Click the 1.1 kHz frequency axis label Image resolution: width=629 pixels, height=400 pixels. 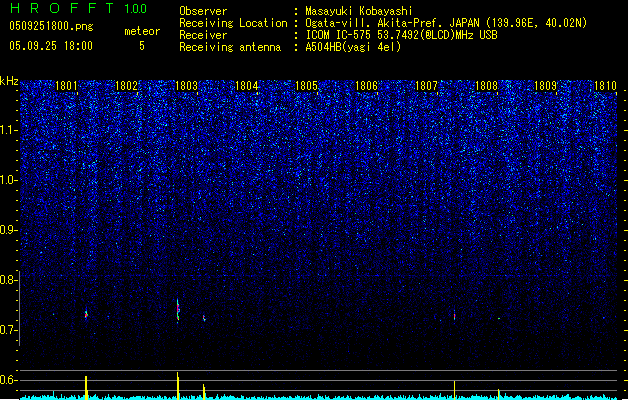8,130
